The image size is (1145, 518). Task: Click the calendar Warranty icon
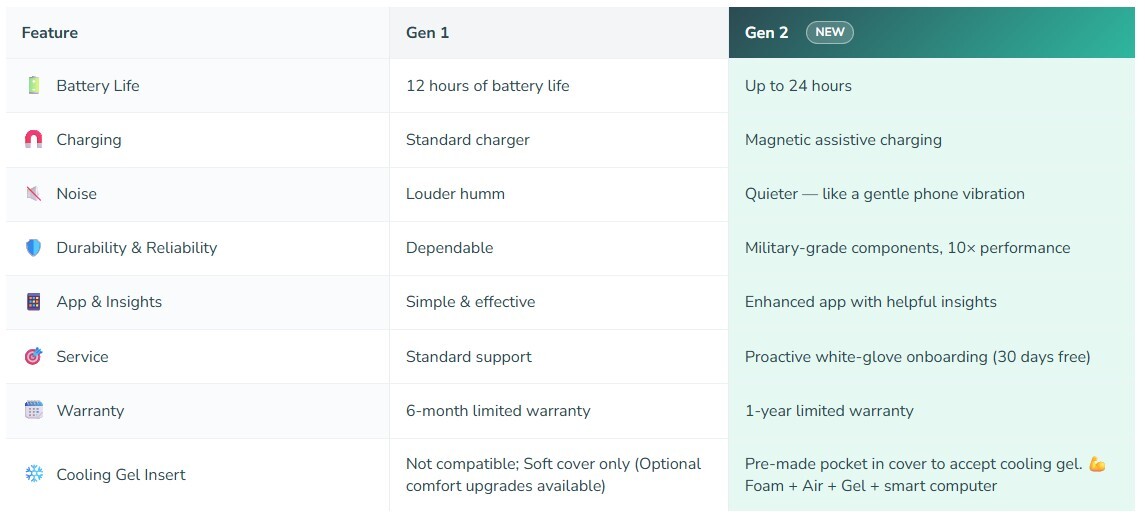(x=34, y=411)
